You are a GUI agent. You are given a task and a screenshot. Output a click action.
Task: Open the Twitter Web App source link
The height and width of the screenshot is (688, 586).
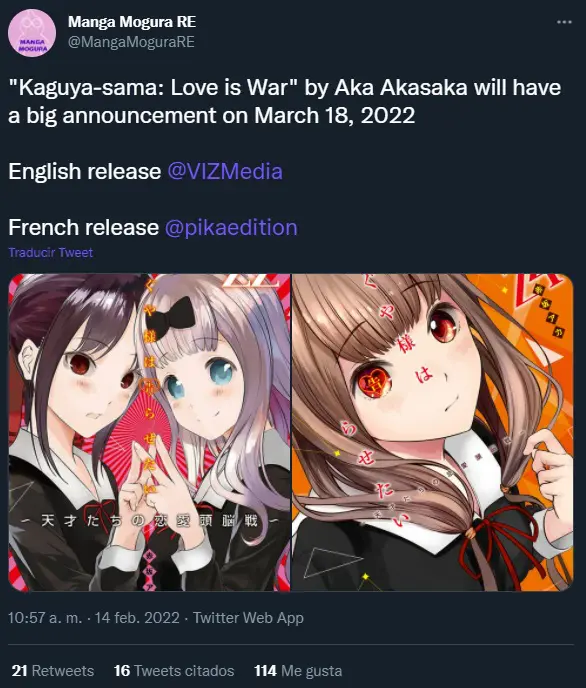point(248,618)
